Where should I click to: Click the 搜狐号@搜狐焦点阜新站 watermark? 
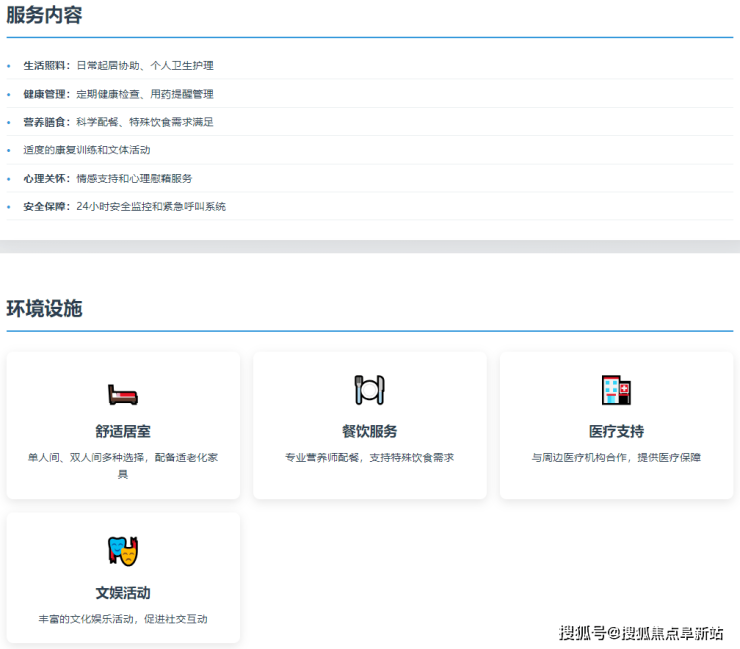[640, 632]
